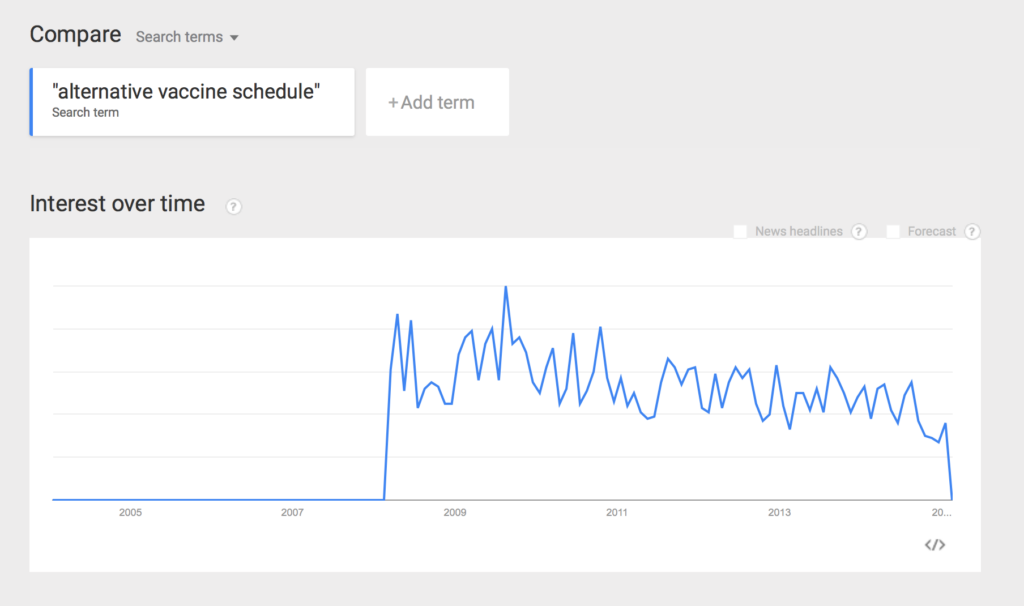This screenshot has height=606, width=1024.
Task: Click help icon beside Interest over time
Action: [x=233, y=206]
